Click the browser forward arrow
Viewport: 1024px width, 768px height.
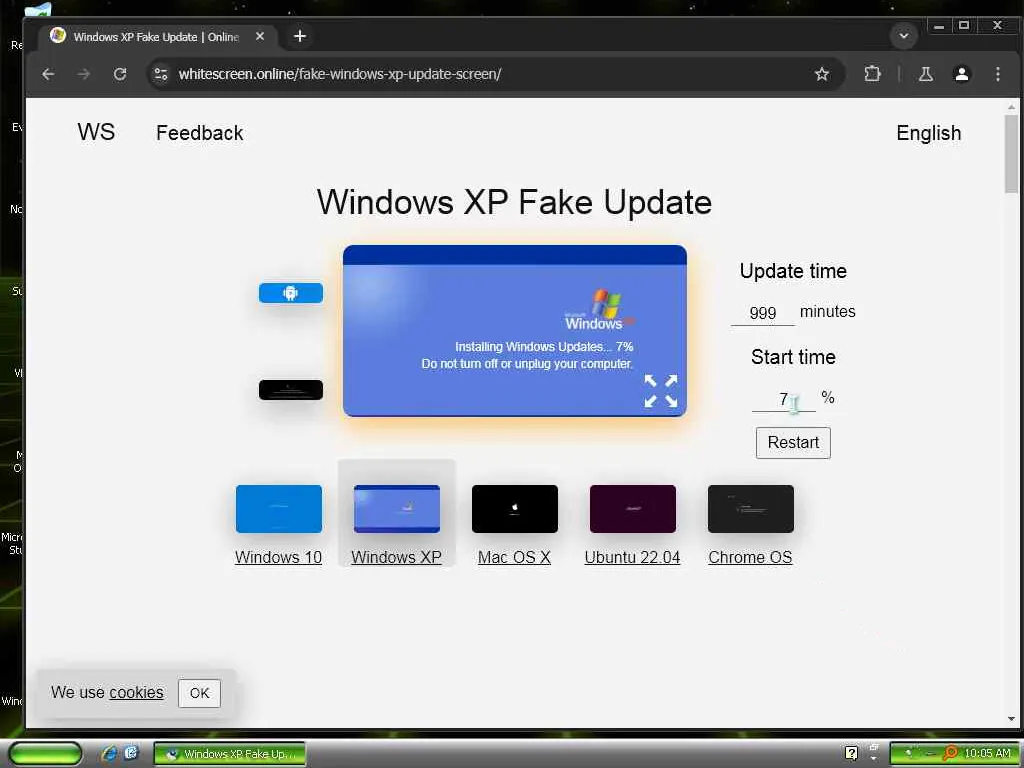84,74
